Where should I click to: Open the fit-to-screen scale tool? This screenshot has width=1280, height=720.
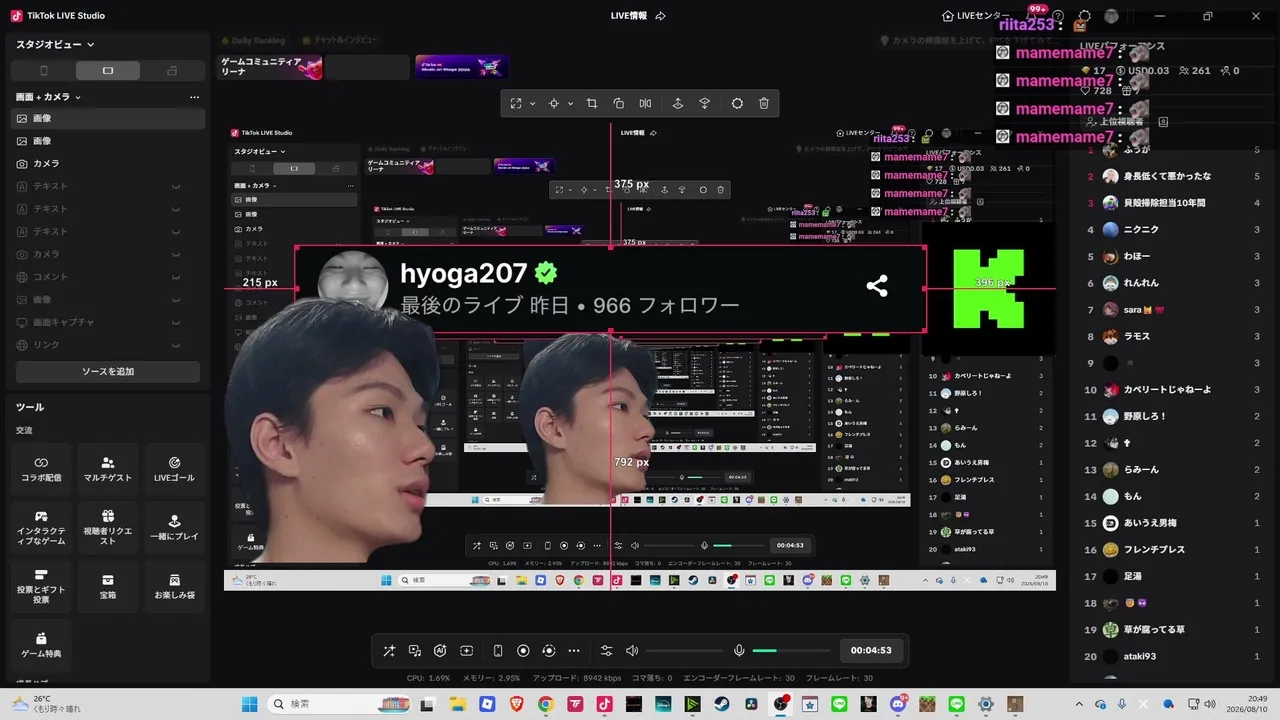[x=516, y=103]
